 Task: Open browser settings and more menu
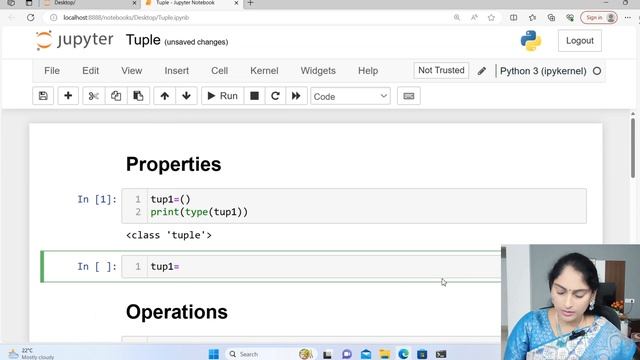628,18
